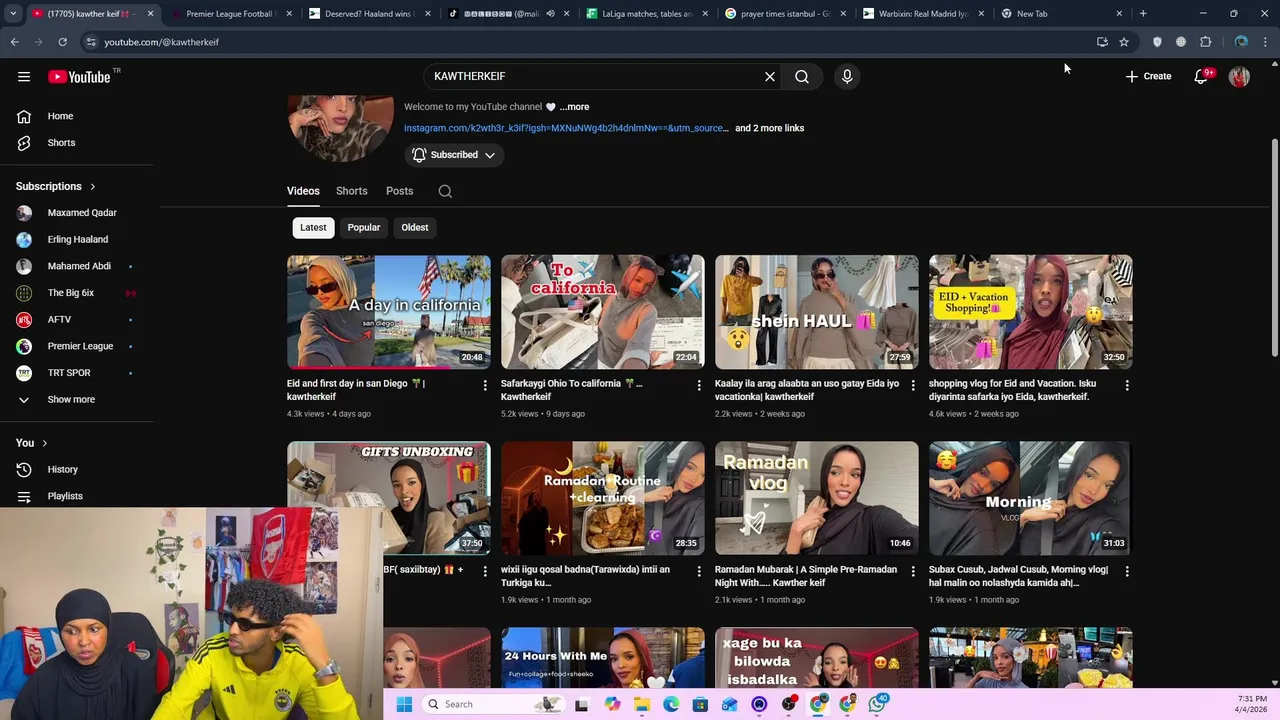Open a new browser tab with plus
This screenshot has width=1280, height=720.
(x=1143, y=14)
